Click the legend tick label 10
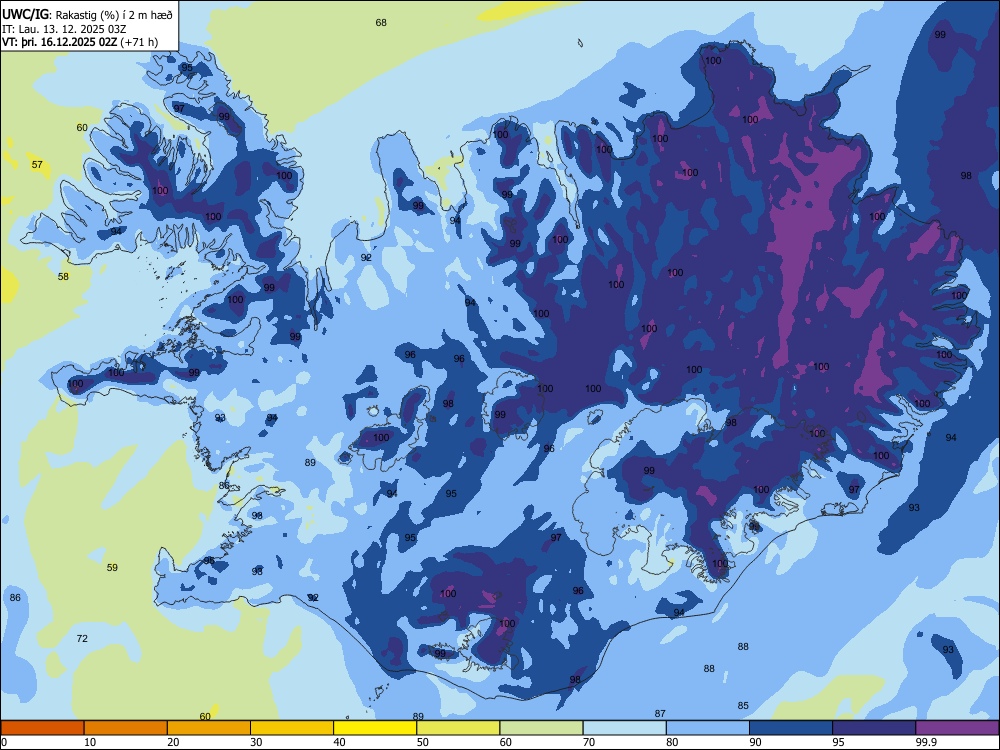This screenshot has height=750, width=1000. (x=90, y=742)
